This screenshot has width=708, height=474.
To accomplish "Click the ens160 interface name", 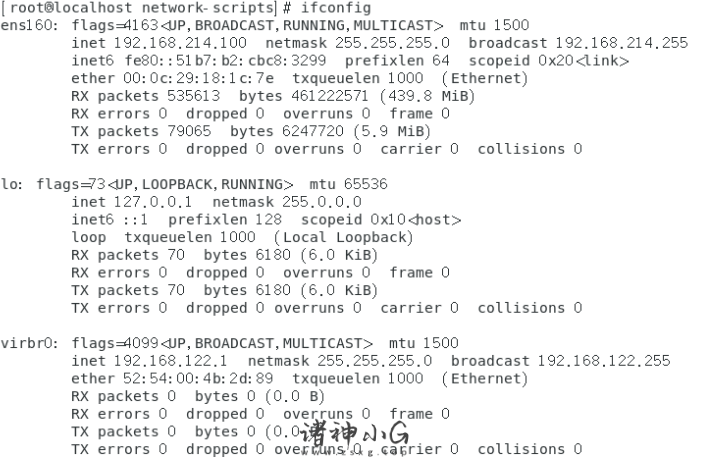I will tap(27, 25).
